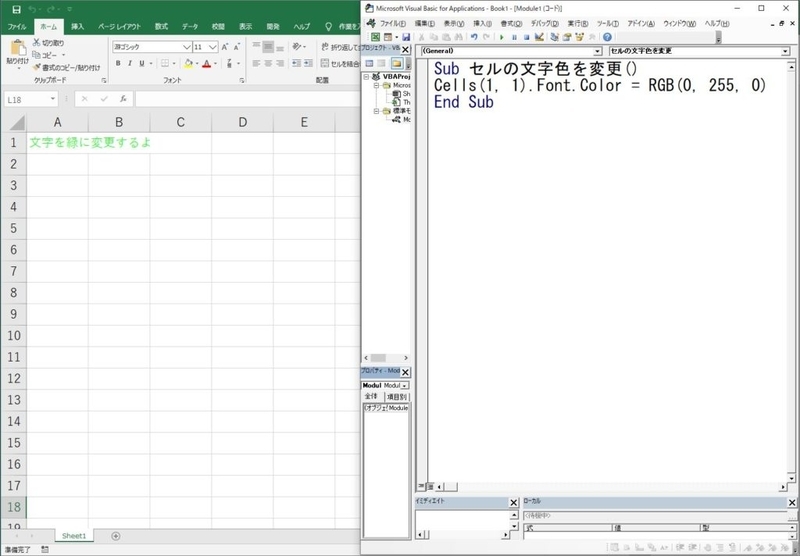Click the borders grid icon
The width and height of the screenshot is (800, 556).
pyautogui.click(x=165, y=63)
